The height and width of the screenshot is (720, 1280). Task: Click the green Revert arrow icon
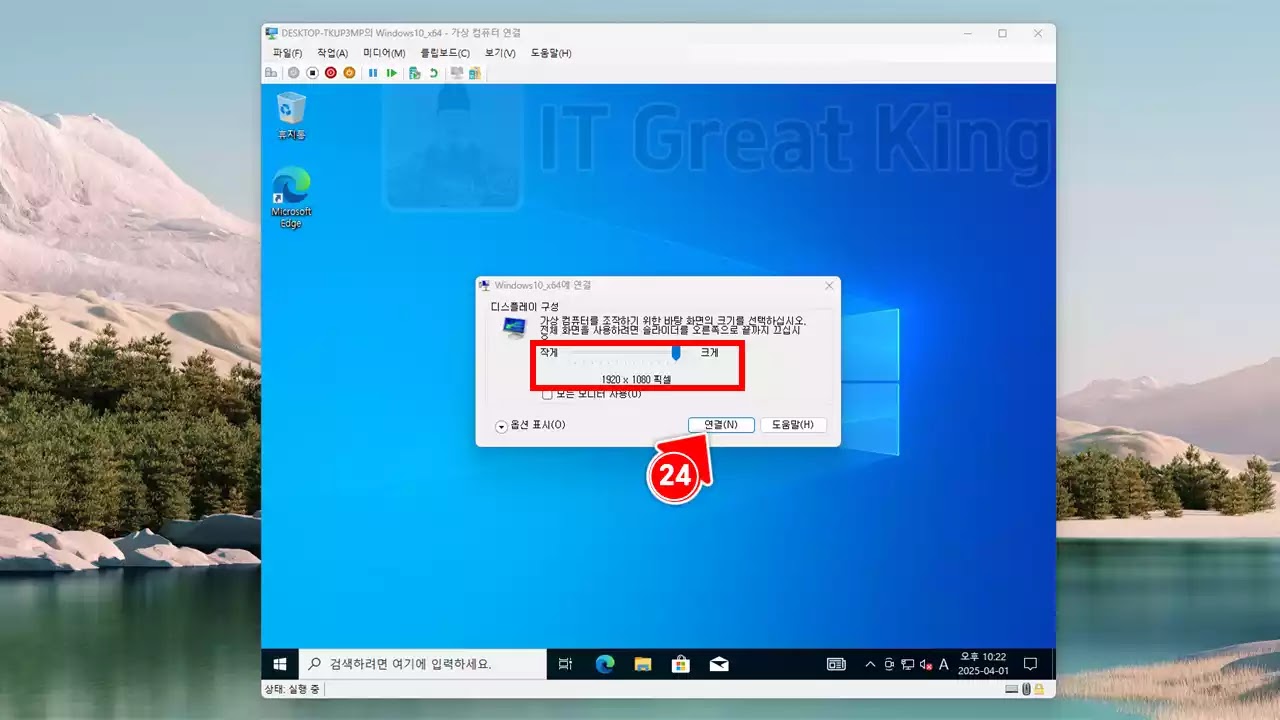tap(433, 73)
